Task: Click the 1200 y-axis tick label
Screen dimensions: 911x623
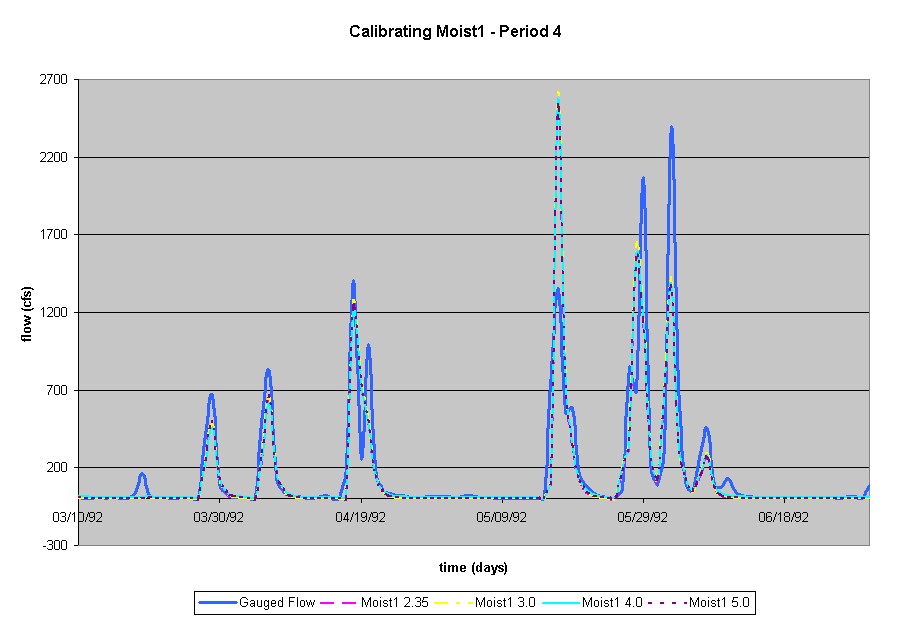Action: pos(57,313)
